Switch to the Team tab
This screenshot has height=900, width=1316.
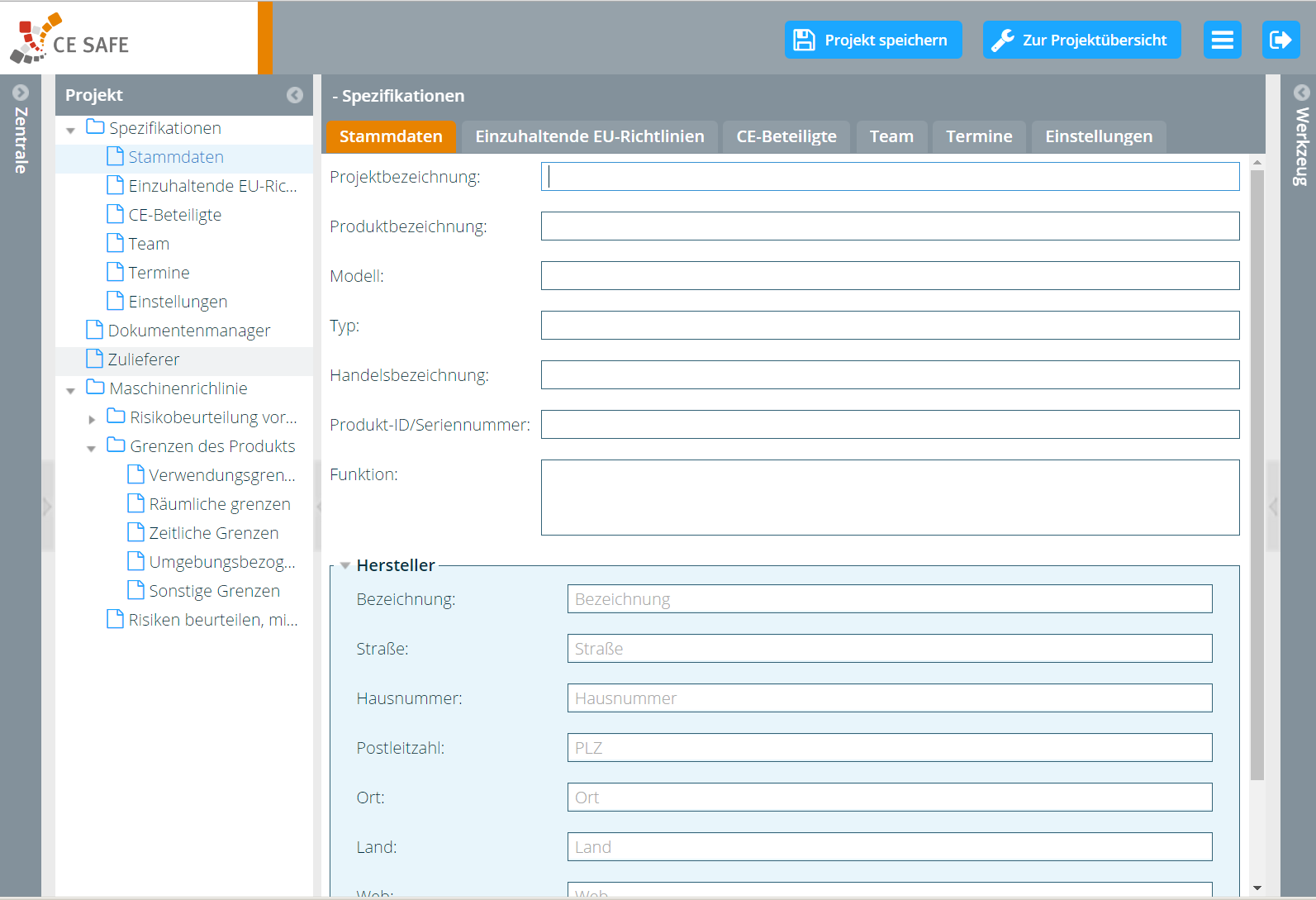pyautogui.click(x=891, y=136)
